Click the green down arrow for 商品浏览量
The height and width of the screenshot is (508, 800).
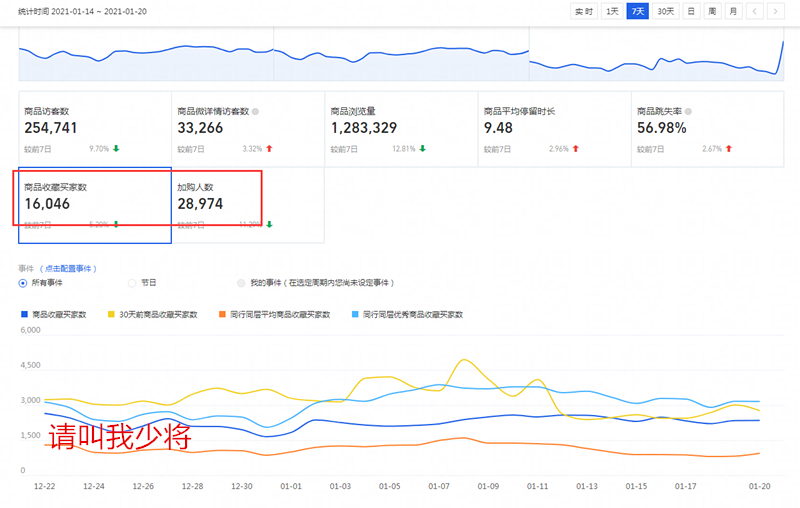(x=422, y=148)
